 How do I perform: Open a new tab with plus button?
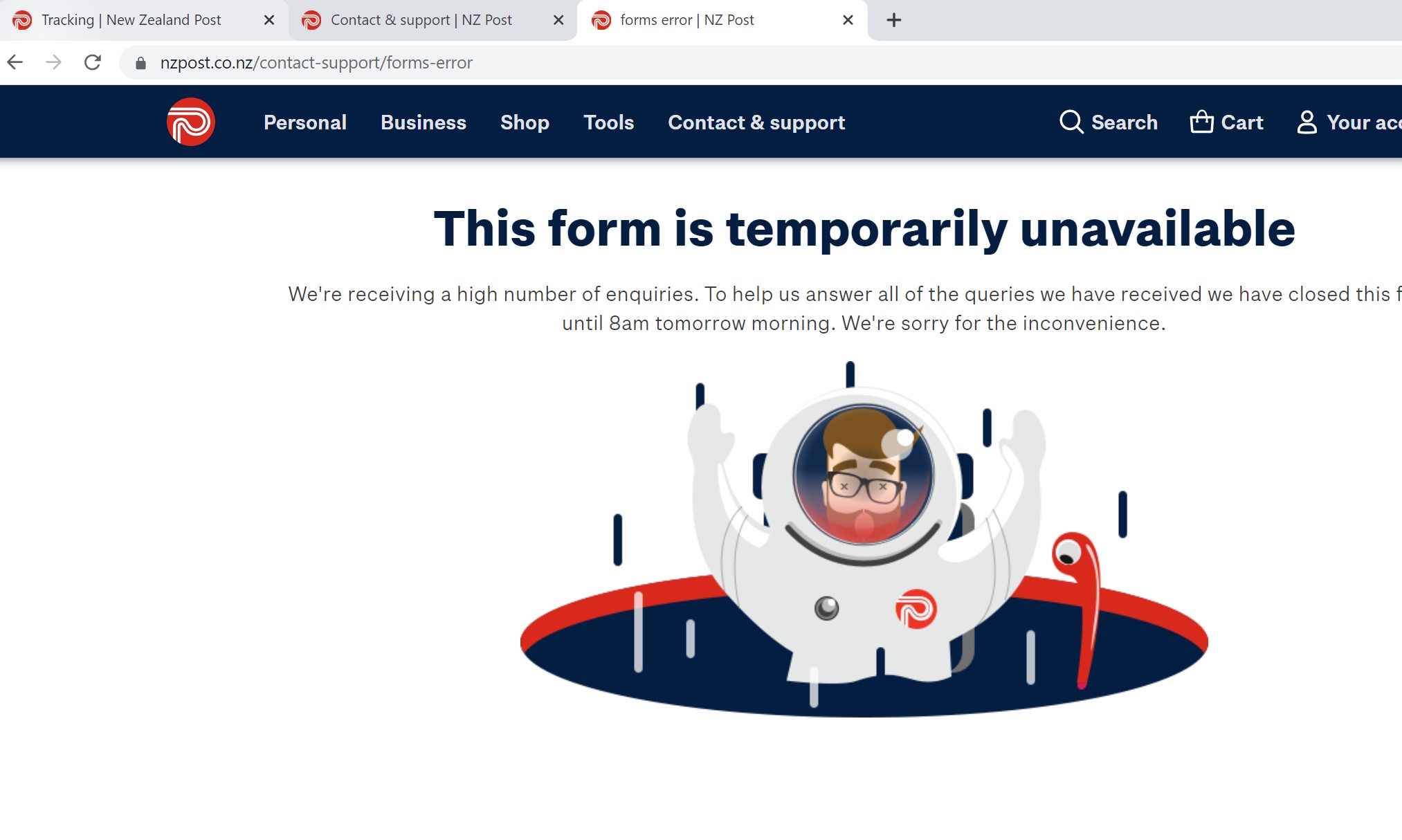[x=894, y=20]
